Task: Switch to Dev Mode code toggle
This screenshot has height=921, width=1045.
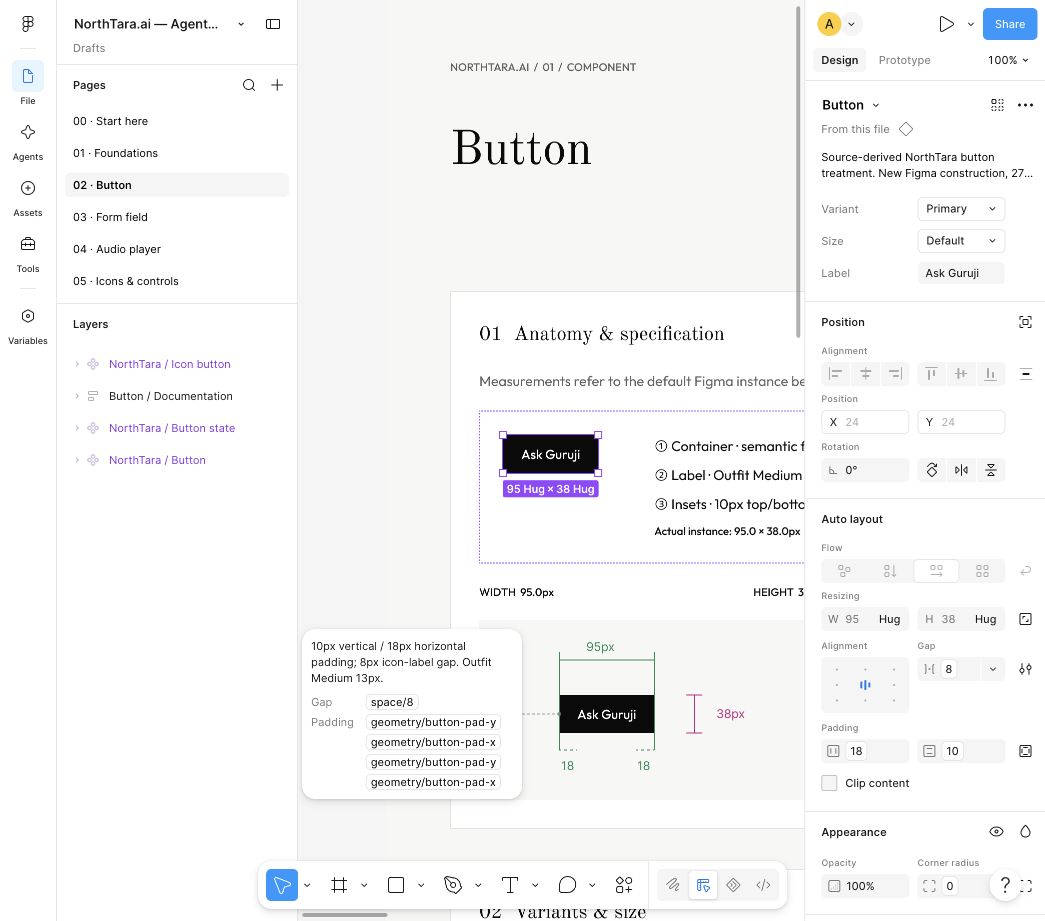Action: (x=763, y=885)
